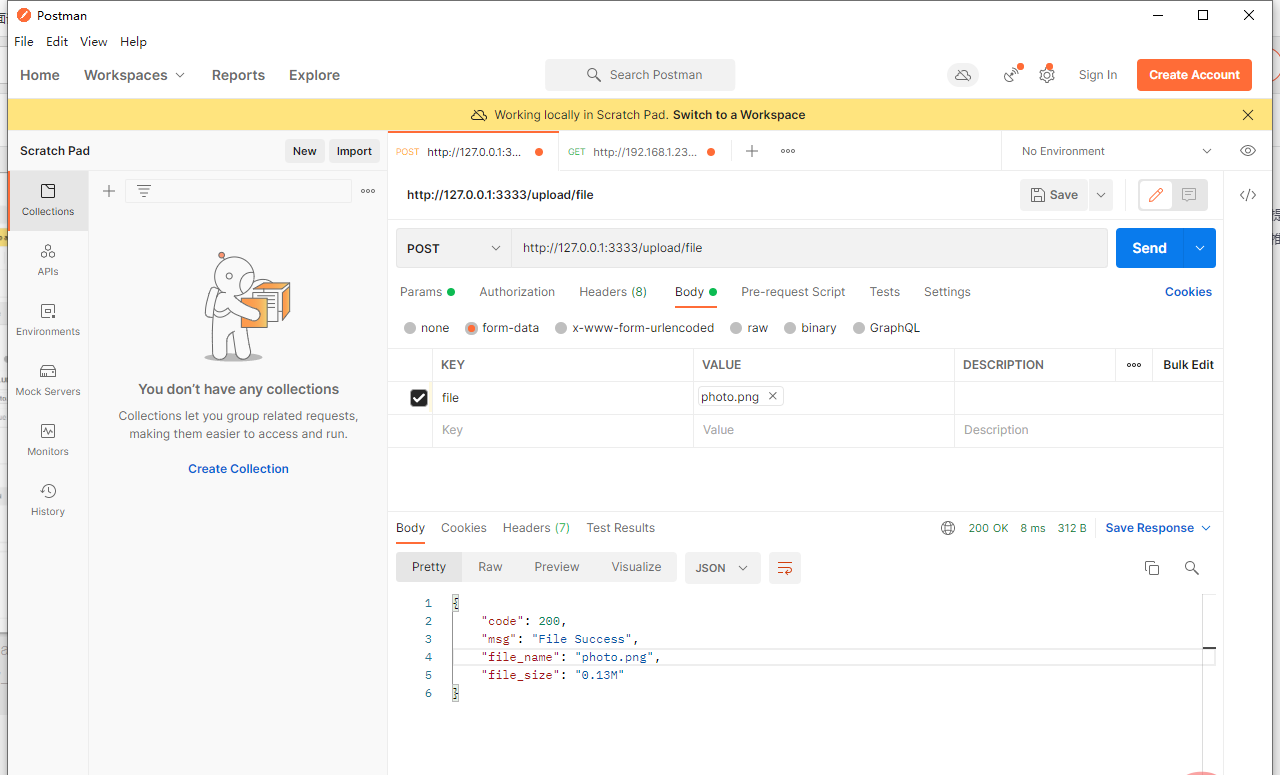Click the Create Account button
This screenshot has height=775, width=1280.
point(1194,75)
